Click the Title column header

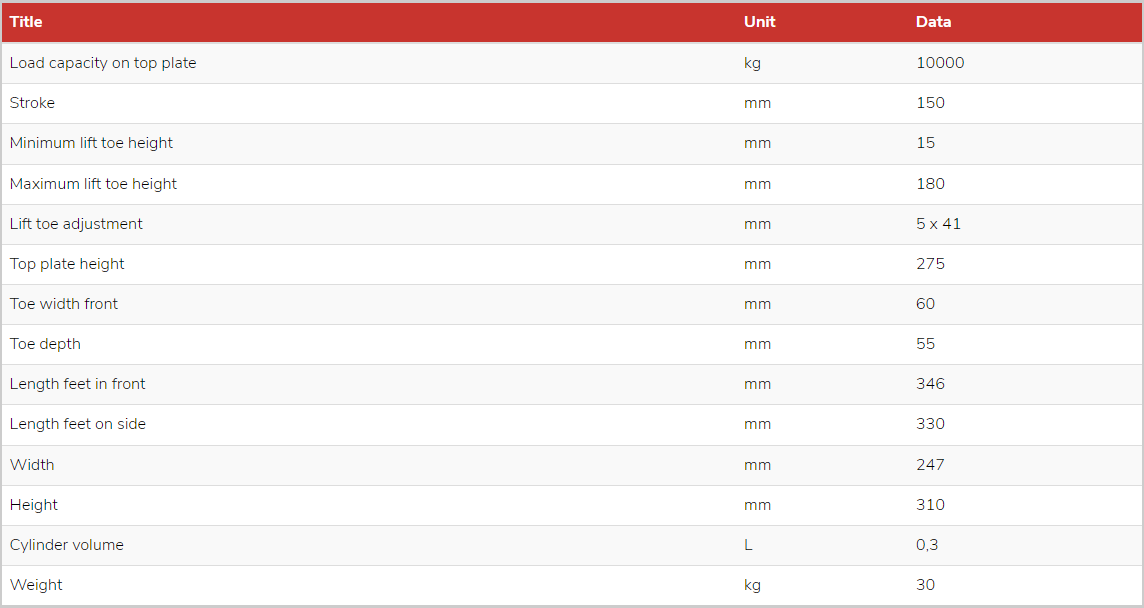tap(26, 22)
